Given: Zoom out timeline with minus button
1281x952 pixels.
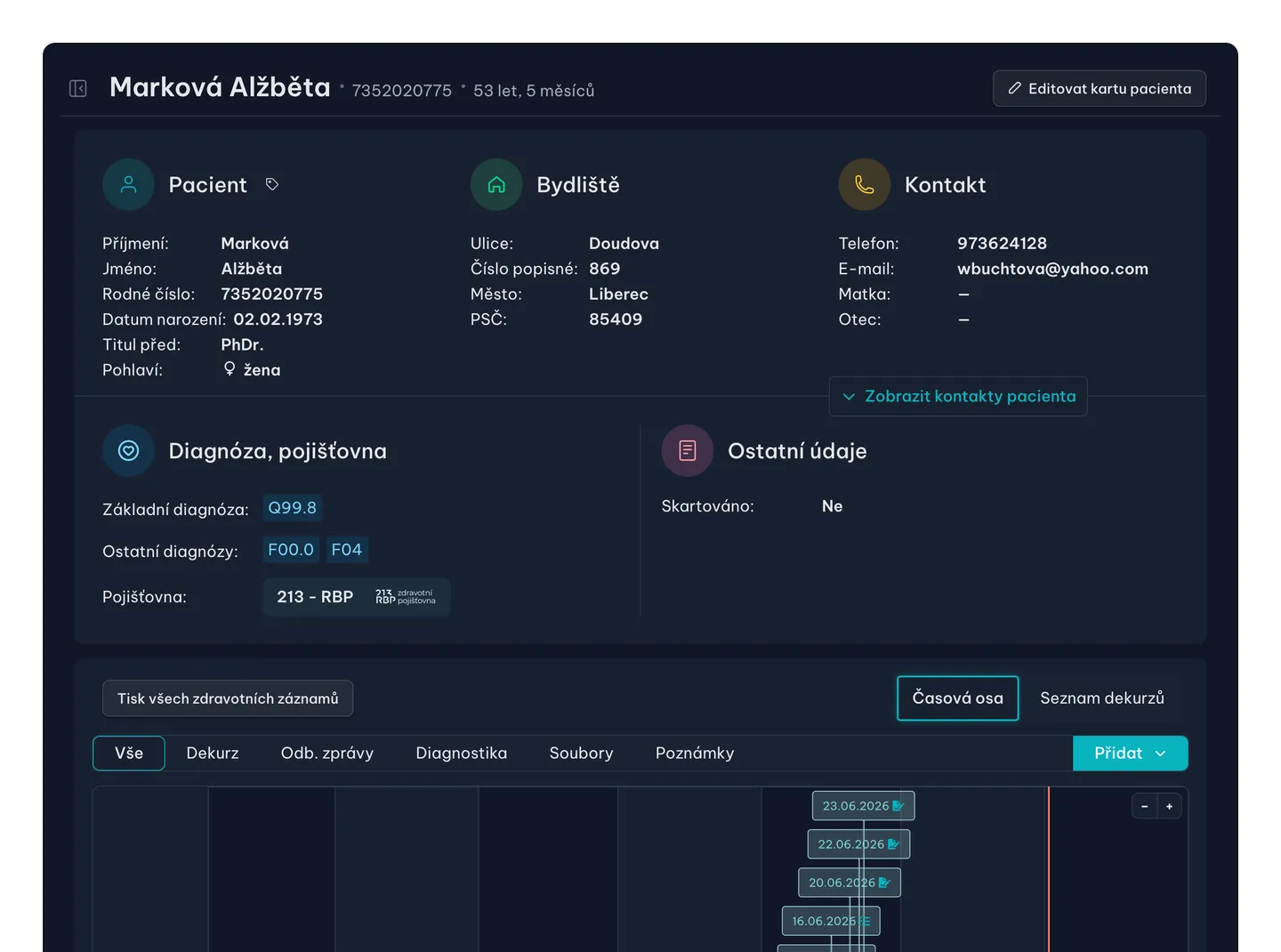Looking at the screenshot, I should (1145, 806).
